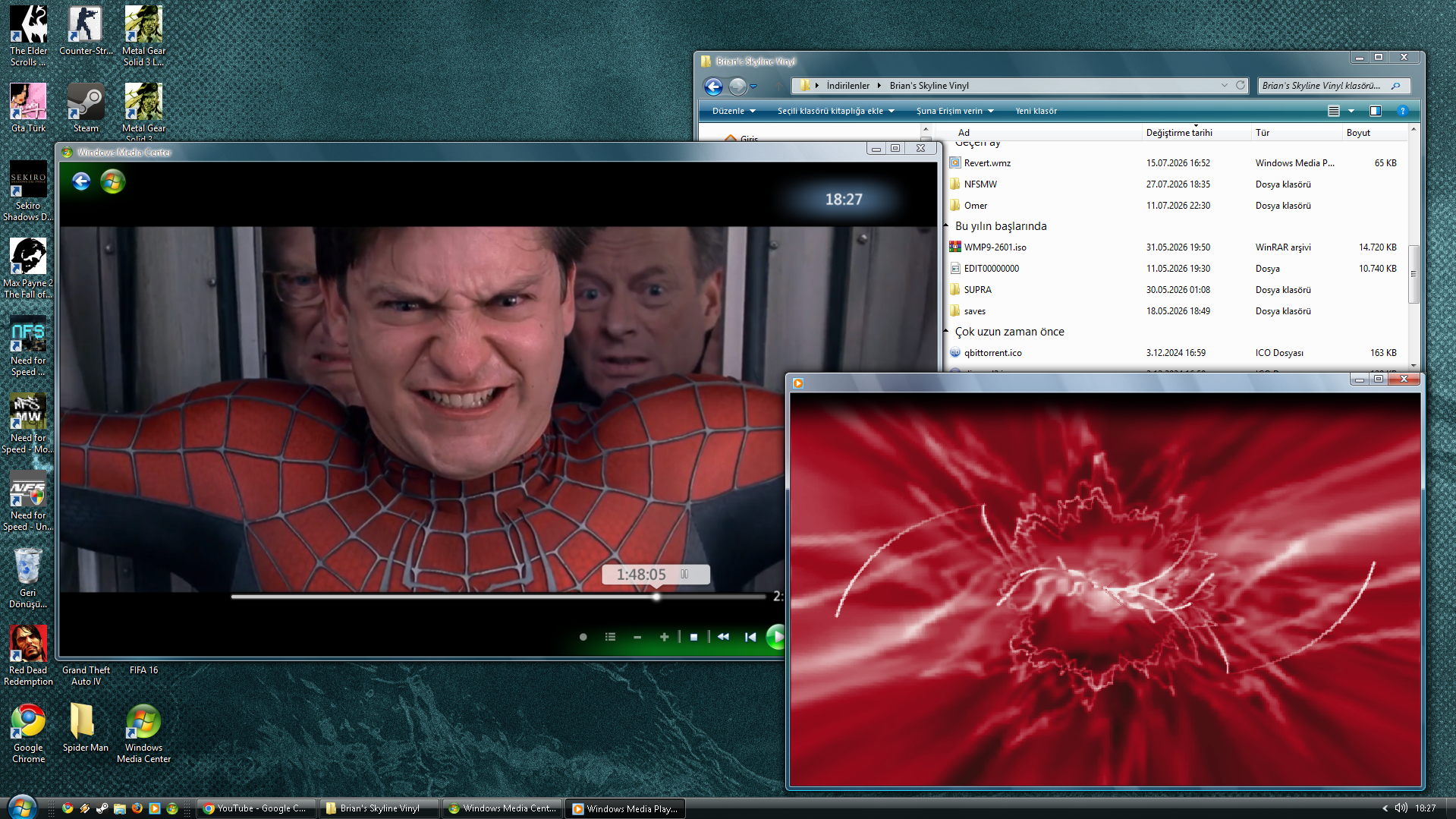The width and height of the screenshot is (1456, 819).
Task: Change Explorer view with the view icon
Action: click(1333, 111)
